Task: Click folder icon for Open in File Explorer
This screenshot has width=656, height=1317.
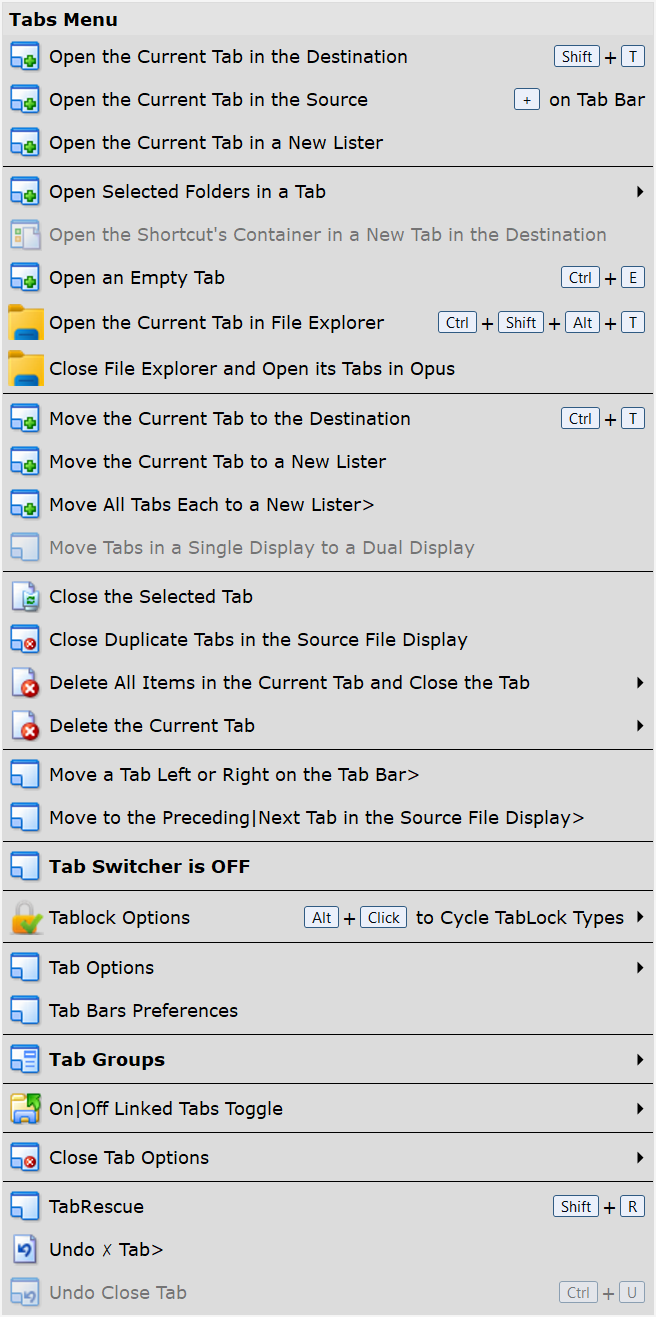Action: point(25,323)
